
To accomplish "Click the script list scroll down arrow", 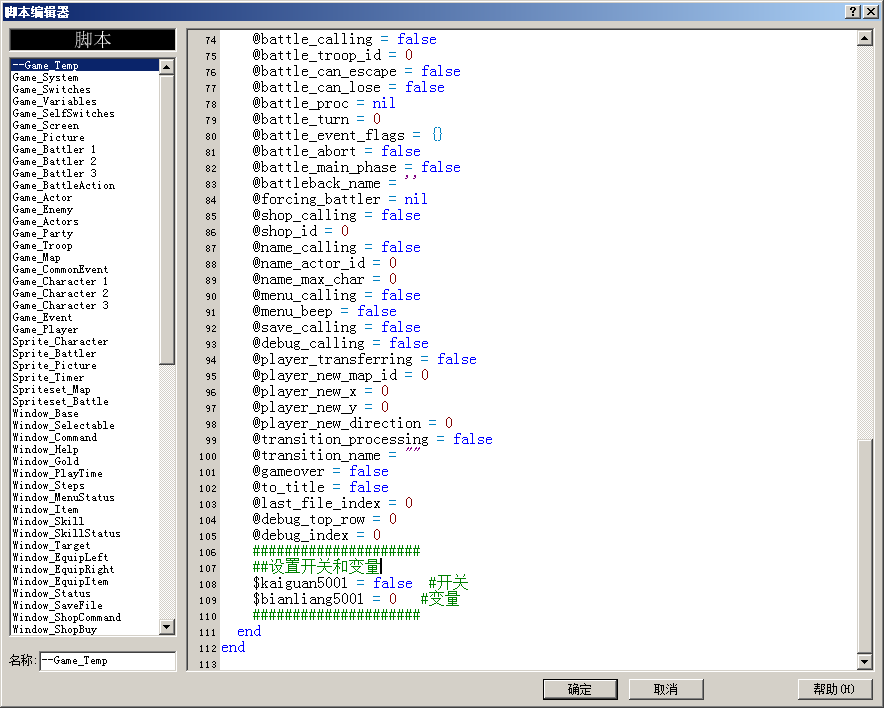I will click(x=166, y=626).
